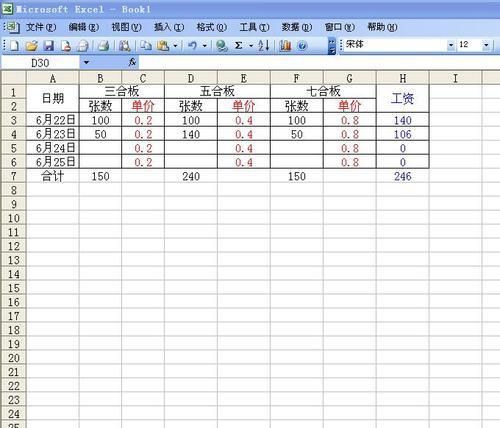Copy selection using the Copy icon
This screenshot has height=428, width=500.
[146, 45]
